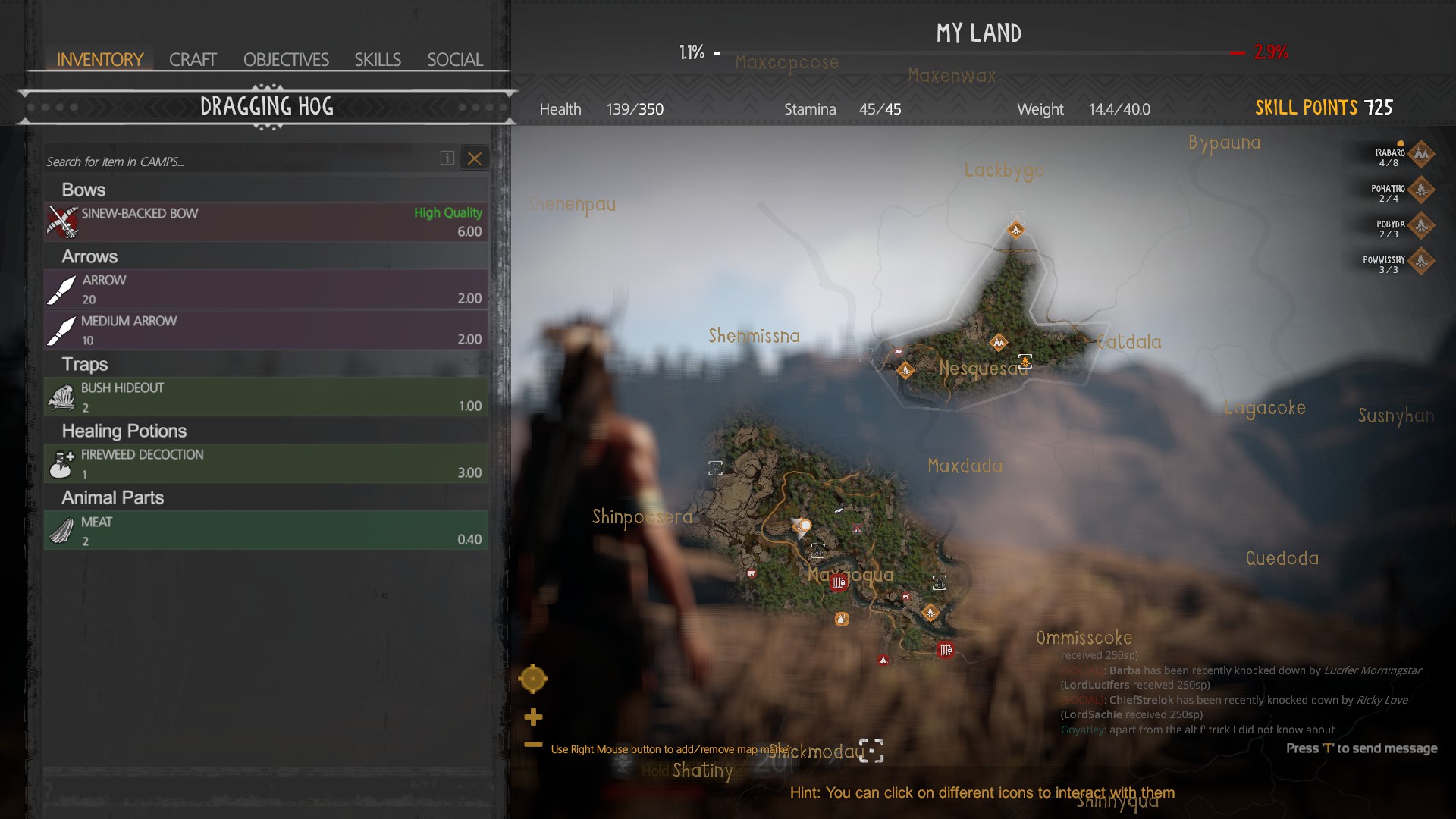Click the Goyatley chat message
The height and width of the screenshot is (819, 1456).
point(1197,730)
